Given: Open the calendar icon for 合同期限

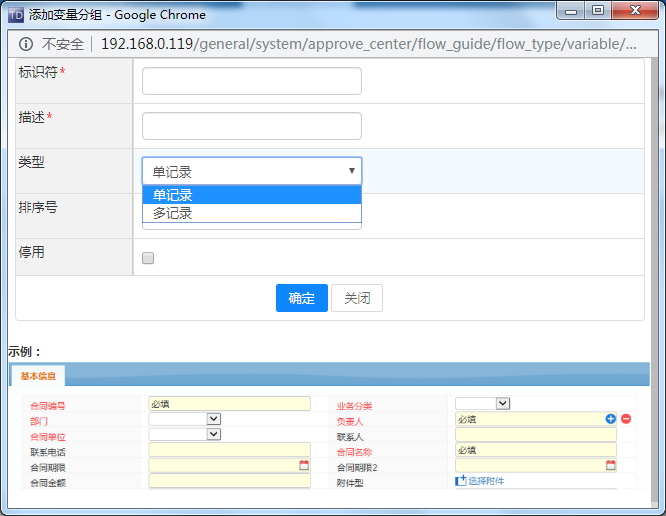Looking at the screenshot, I should [304, 465].
